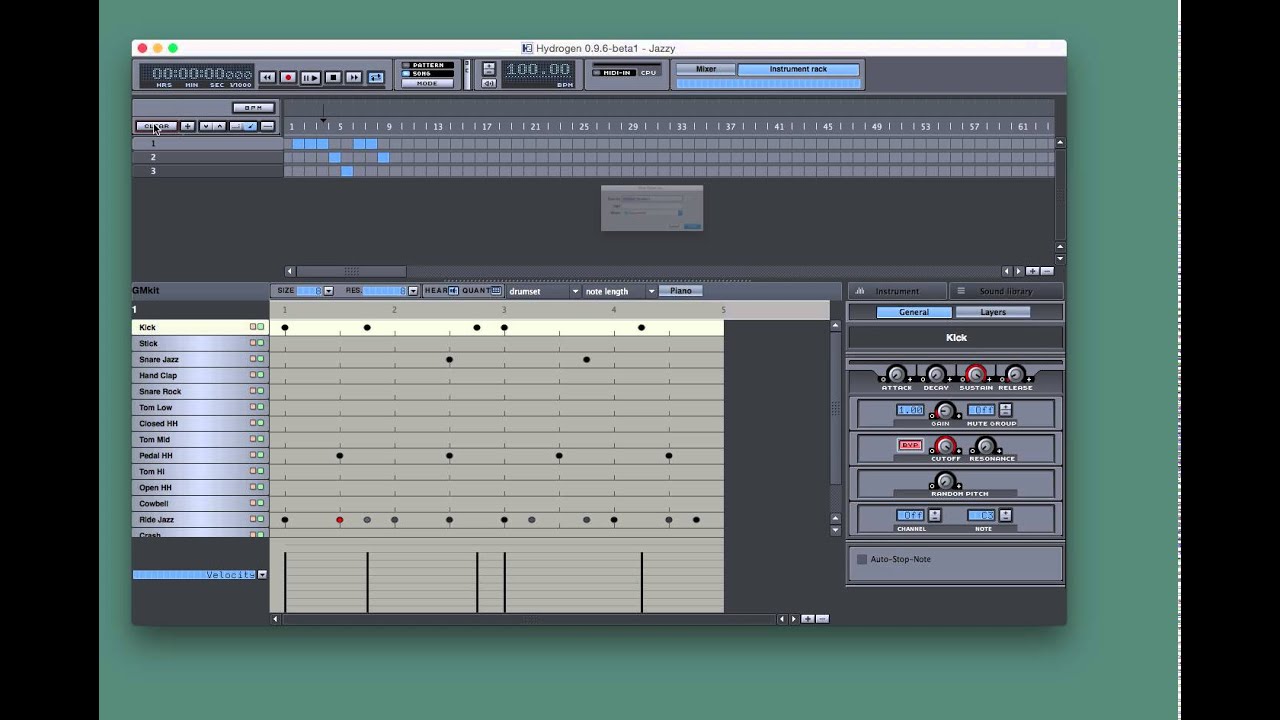Move selected pattern up
This screenshot has height=720, width=1280.
219,126
